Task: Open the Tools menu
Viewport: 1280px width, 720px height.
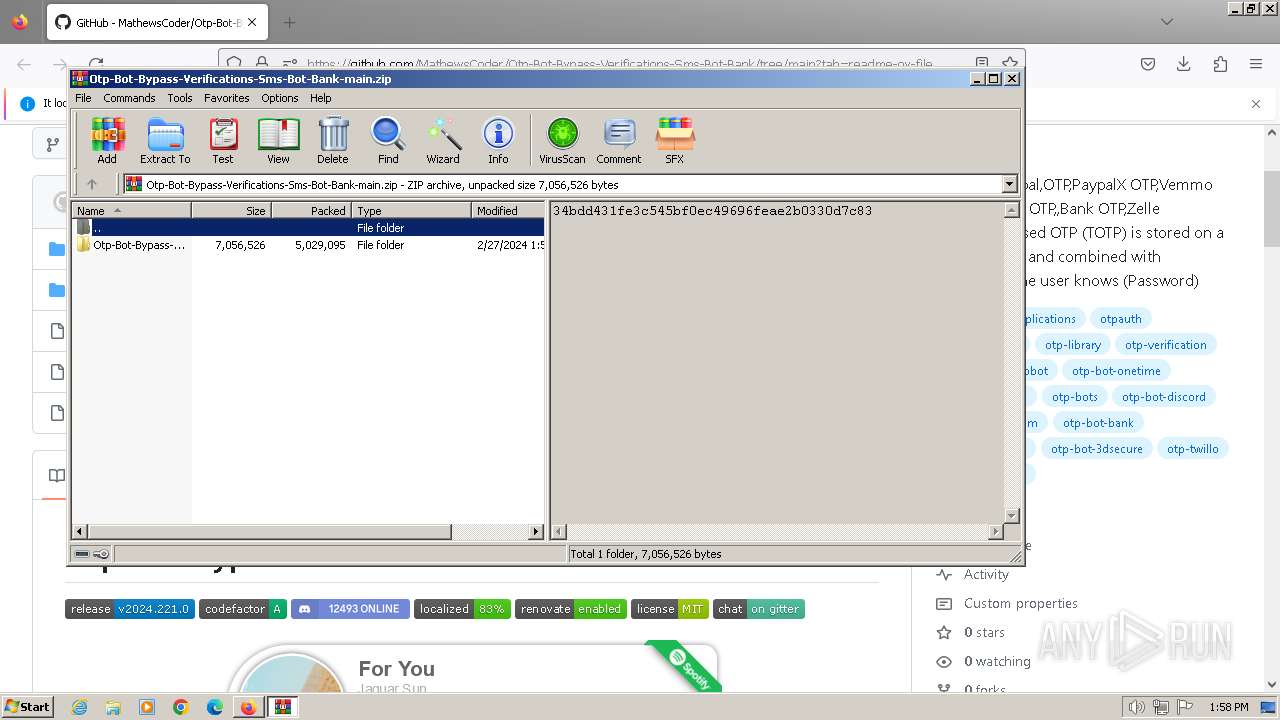Action: [180, 98]
